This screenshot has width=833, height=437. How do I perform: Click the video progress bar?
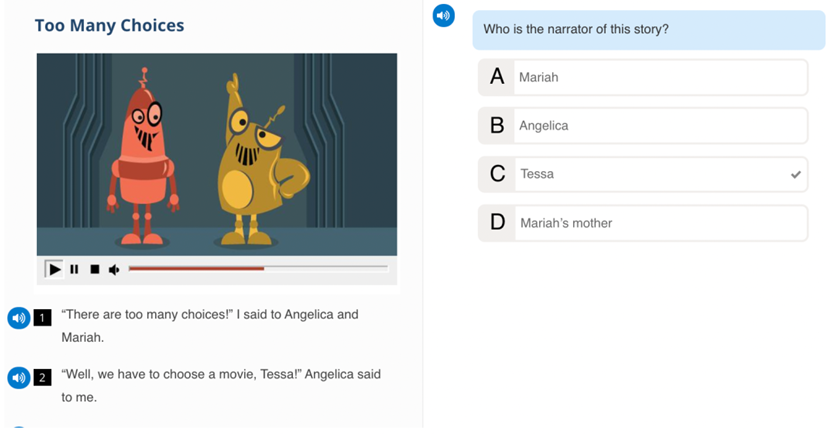tap(258, 269)
